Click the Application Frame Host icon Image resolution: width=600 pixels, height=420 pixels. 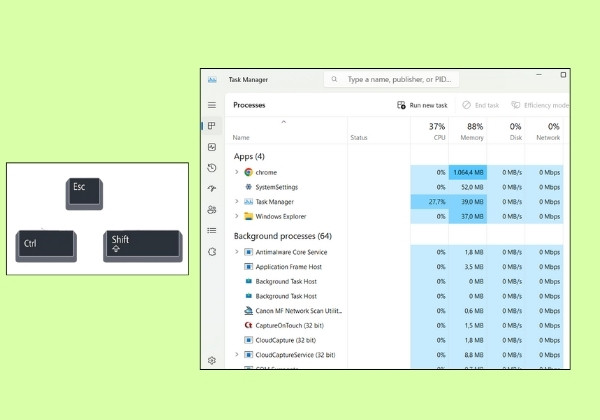point(248,267)
